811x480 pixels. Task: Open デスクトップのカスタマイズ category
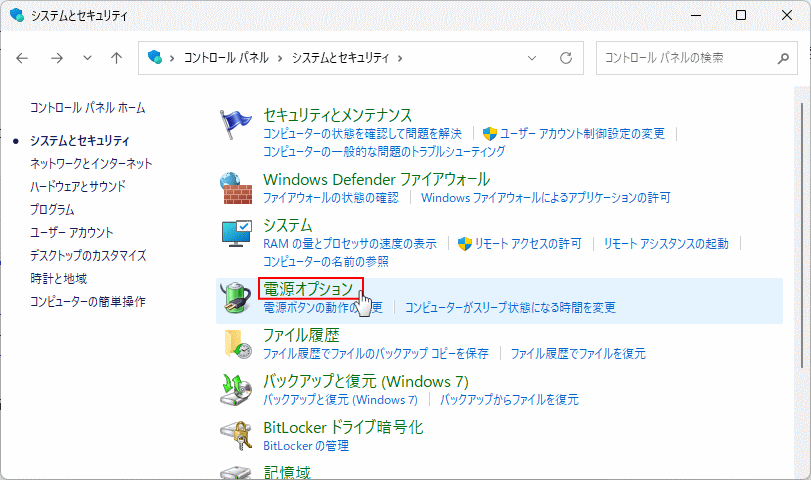tap(88, 255)
